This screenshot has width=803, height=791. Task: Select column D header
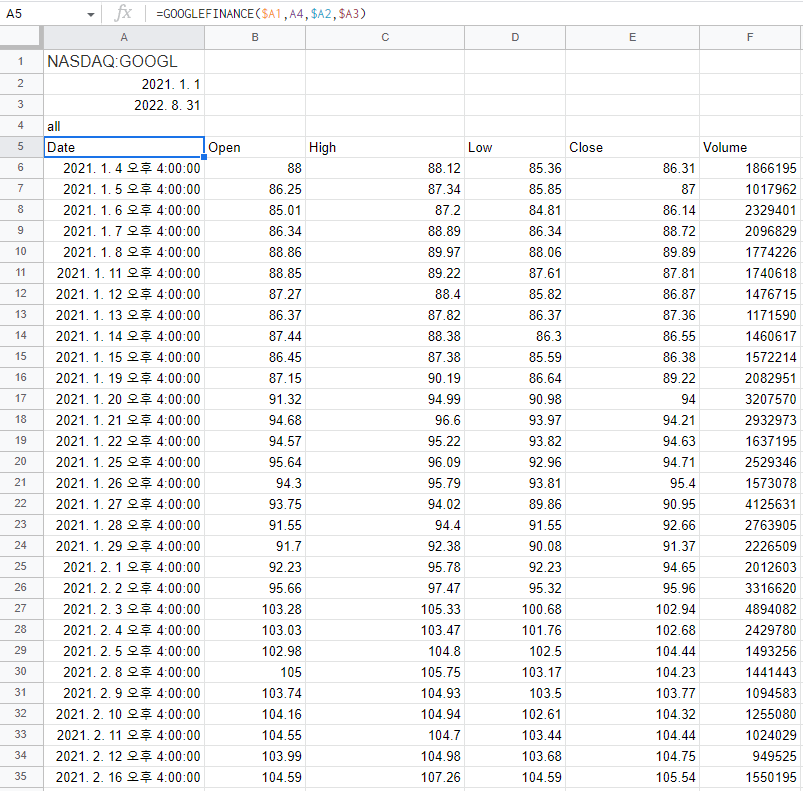(515, 37)
